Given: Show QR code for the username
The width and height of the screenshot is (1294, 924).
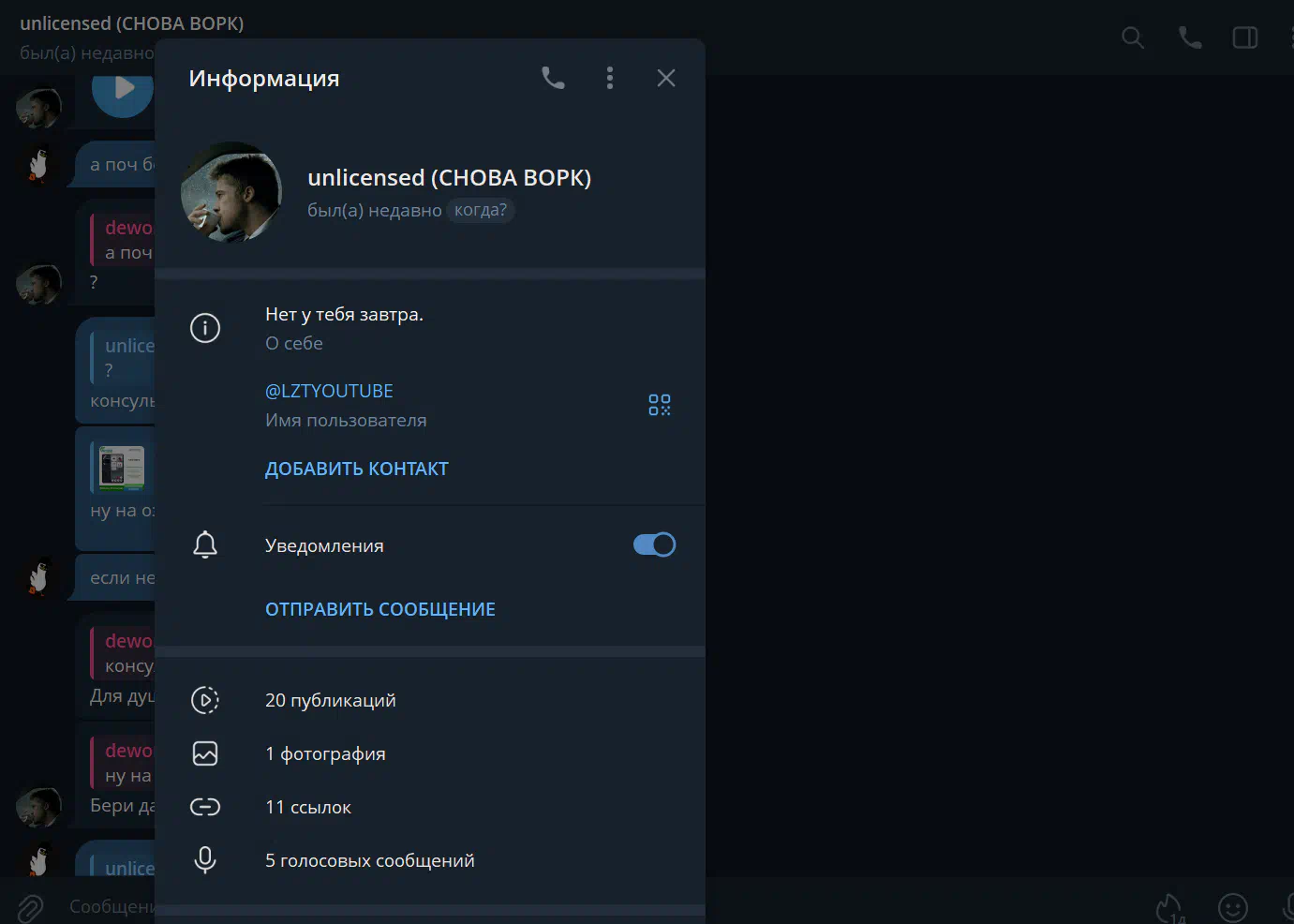Looking at the screenshot, I should tap(660, 405).
